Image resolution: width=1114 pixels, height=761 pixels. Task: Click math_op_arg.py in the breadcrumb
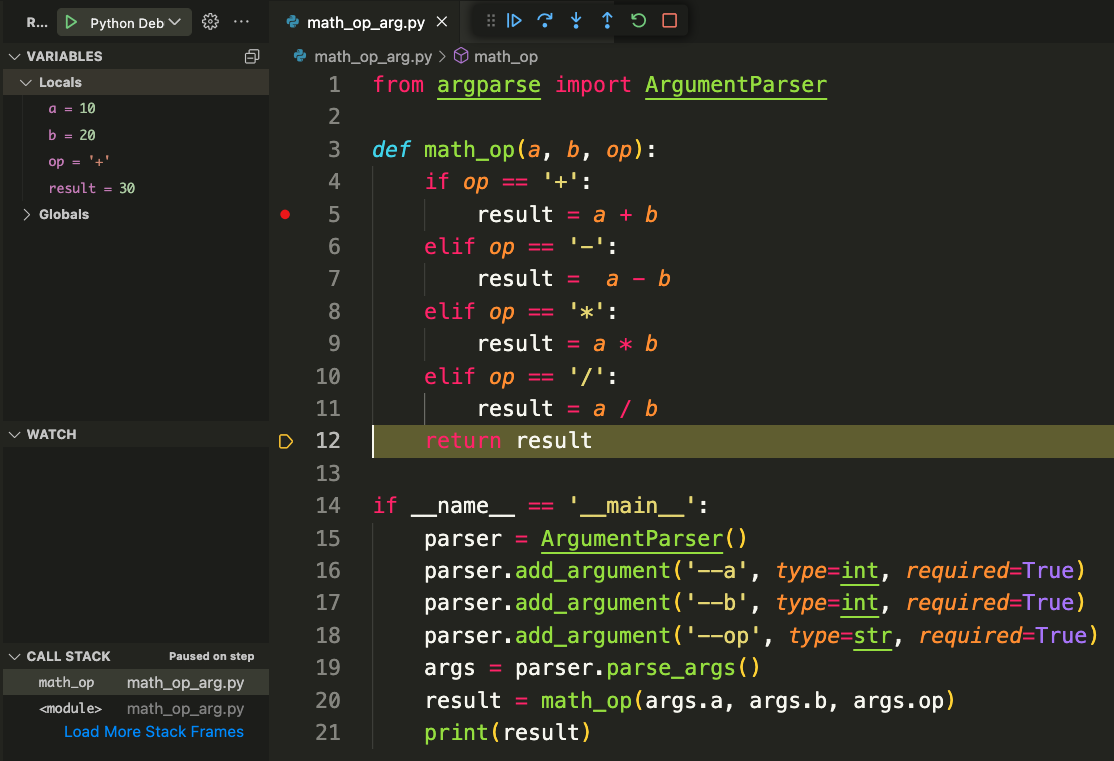click(x=373, y=56)
